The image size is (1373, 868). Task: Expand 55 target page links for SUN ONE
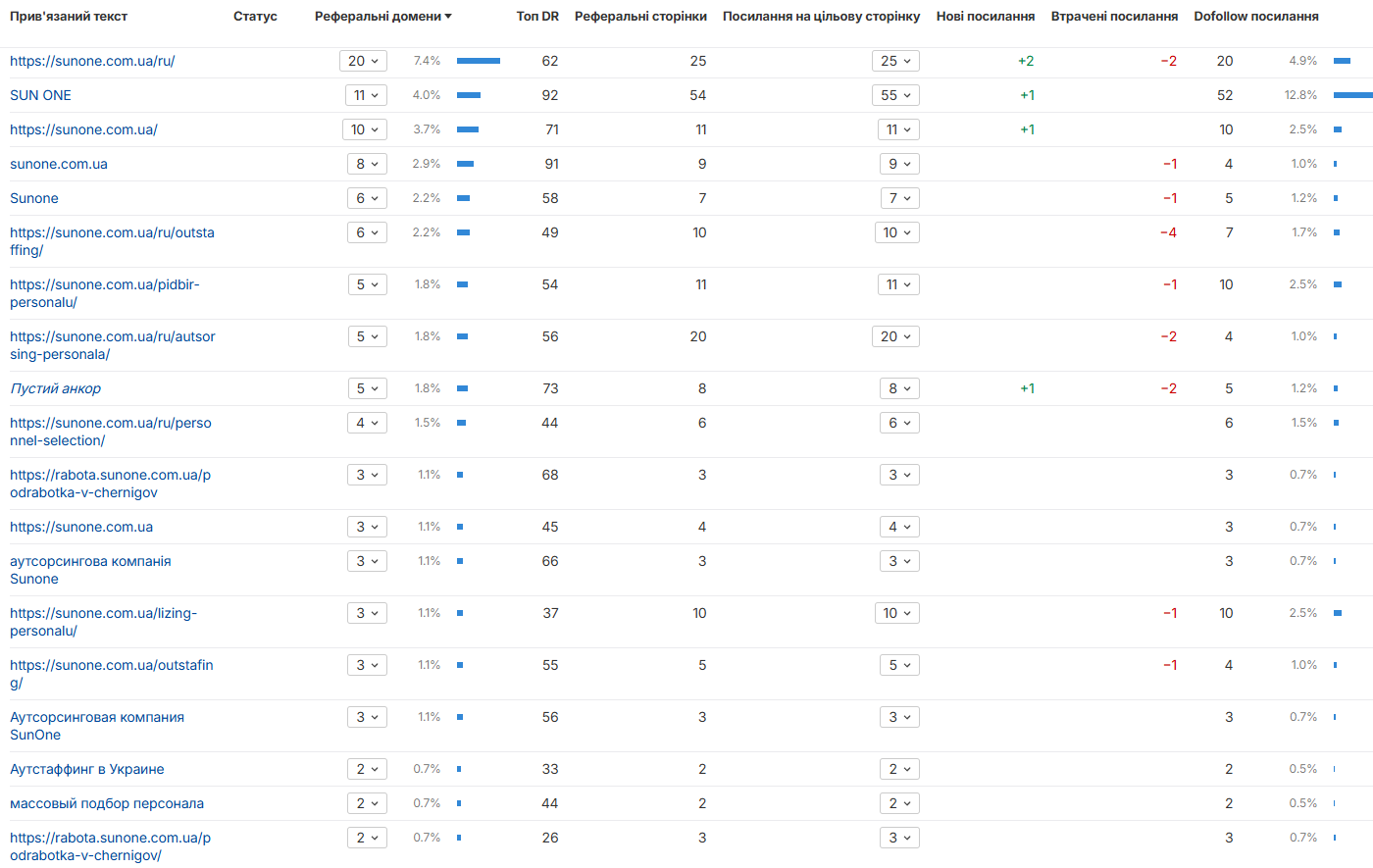[896, 95]
